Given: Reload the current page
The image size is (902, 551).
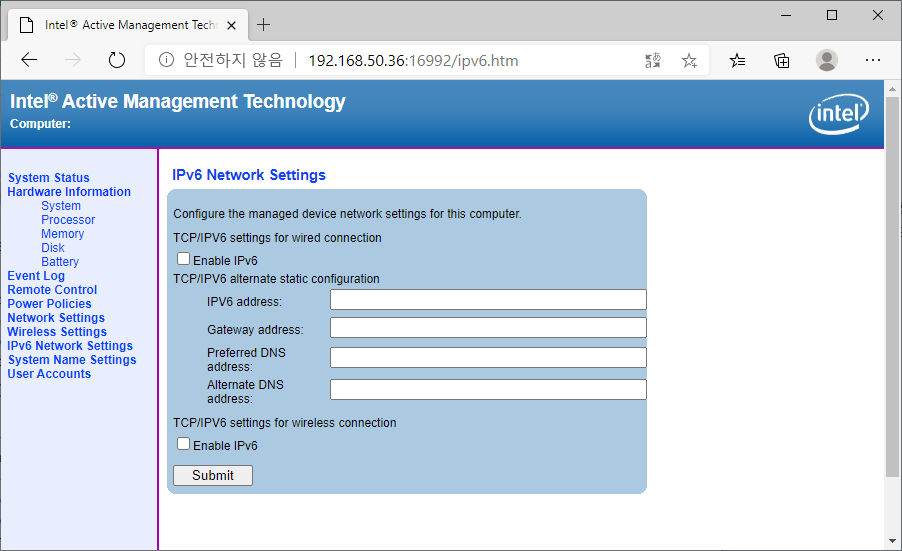Looking at the screenshot, I should click(x=117, y=60).
